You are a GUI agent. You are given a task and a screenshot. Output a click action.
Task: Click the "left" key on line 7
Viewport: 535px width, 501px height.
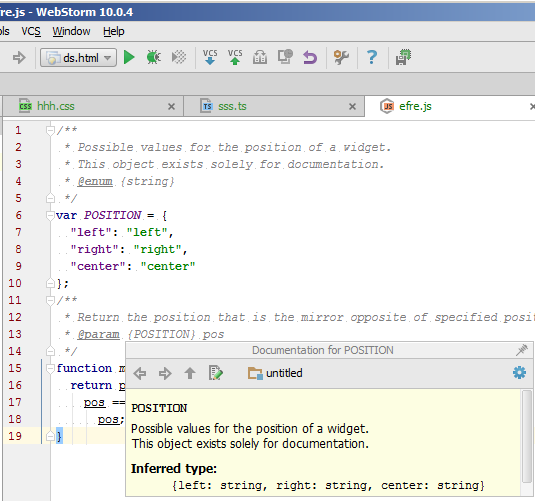point(91,232)
